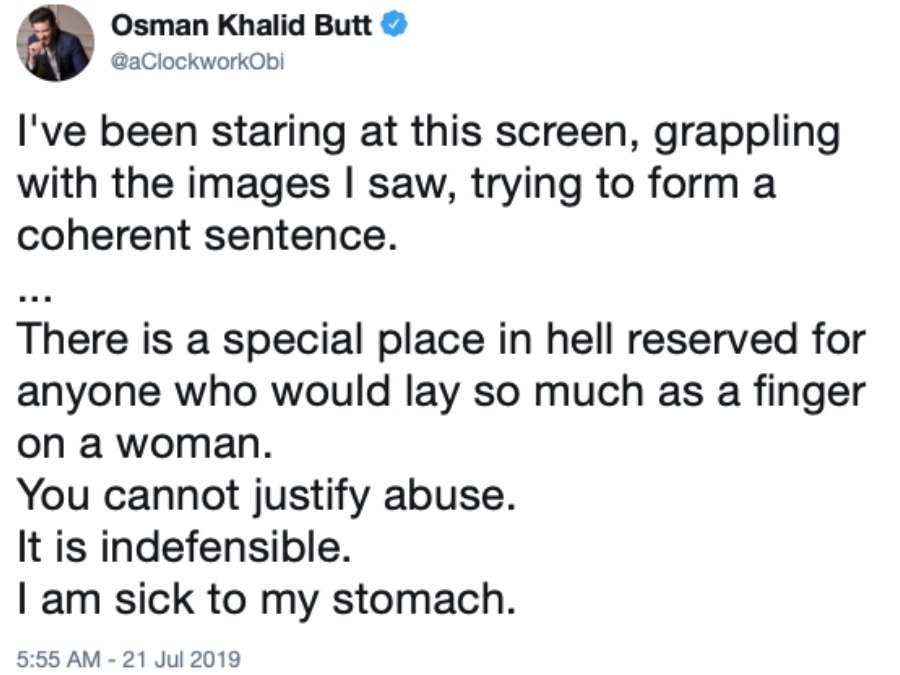Click the ellipsis line in the tweet
Viewport: 900px width, 675px height.
pyautogui.click(x=35, y=298)
